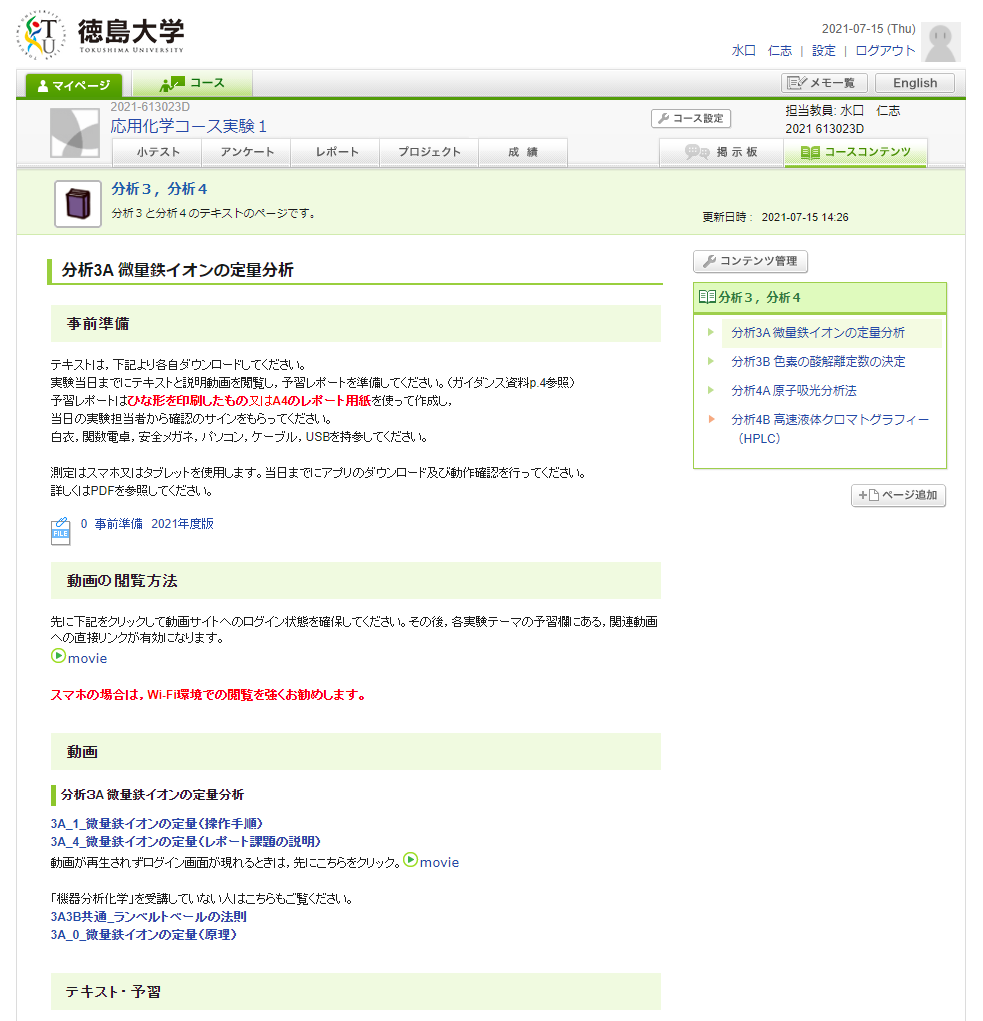
Task: Click the ログアウト logout link
Action: click(885, 50)
